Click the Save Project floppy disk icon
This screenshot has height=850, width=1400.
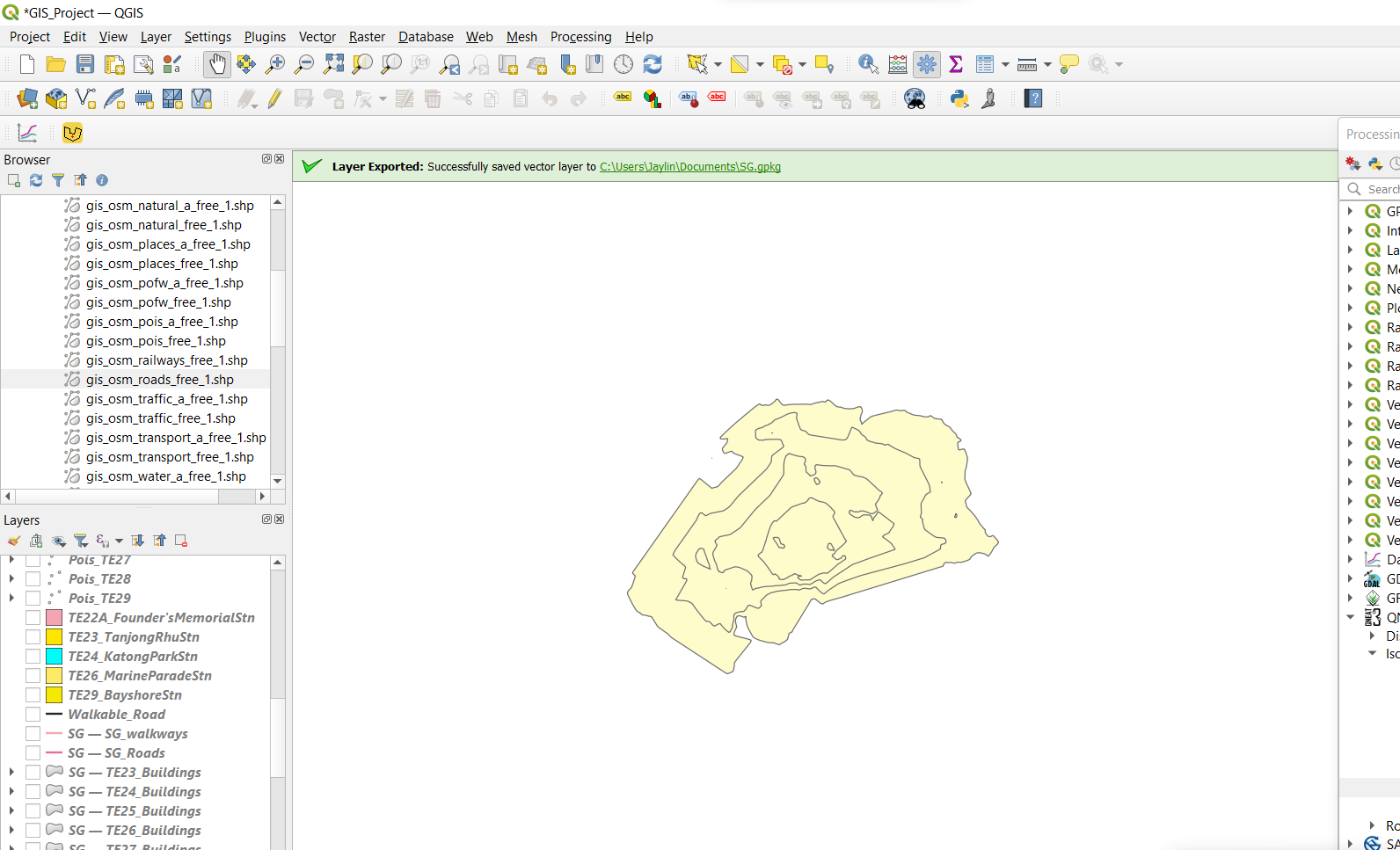85,64
